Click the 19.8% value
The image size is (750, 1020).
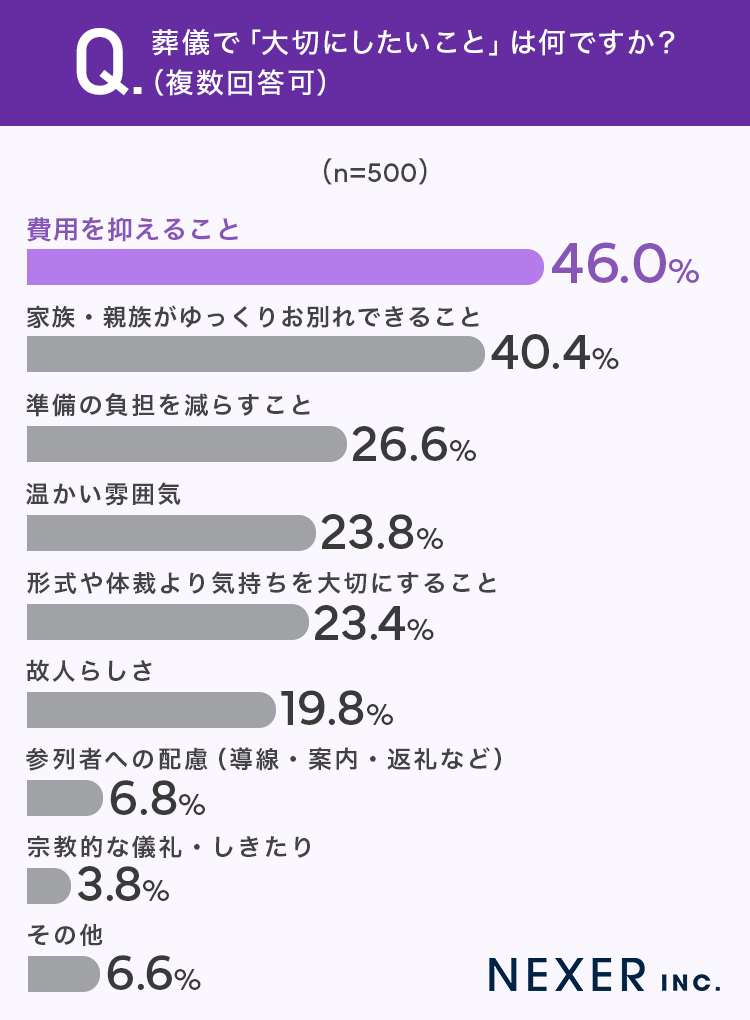click(x=336, y=711)
